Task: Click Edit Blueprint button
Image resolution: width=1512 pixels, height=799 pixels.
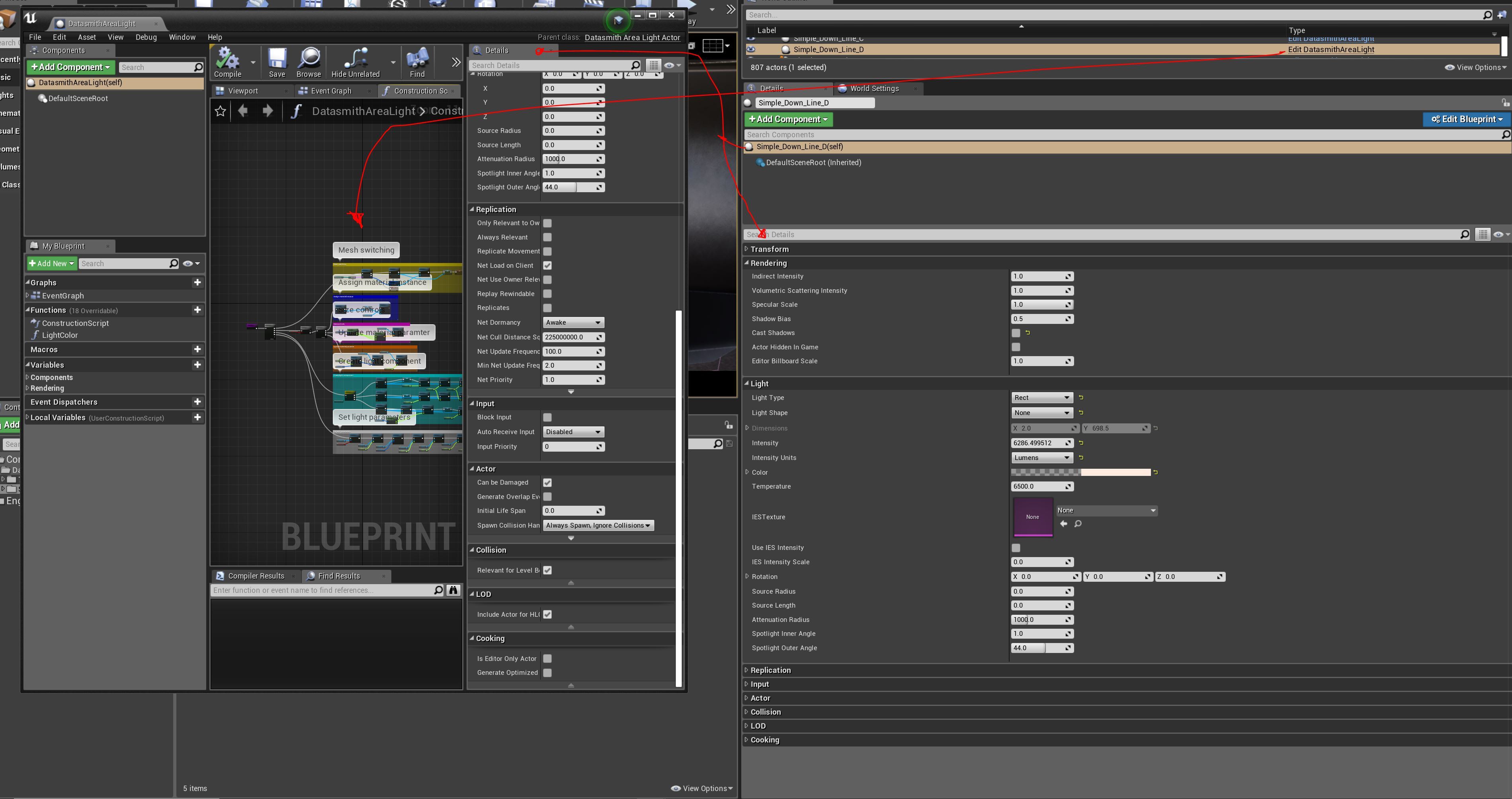Action: pos(1466,119)
